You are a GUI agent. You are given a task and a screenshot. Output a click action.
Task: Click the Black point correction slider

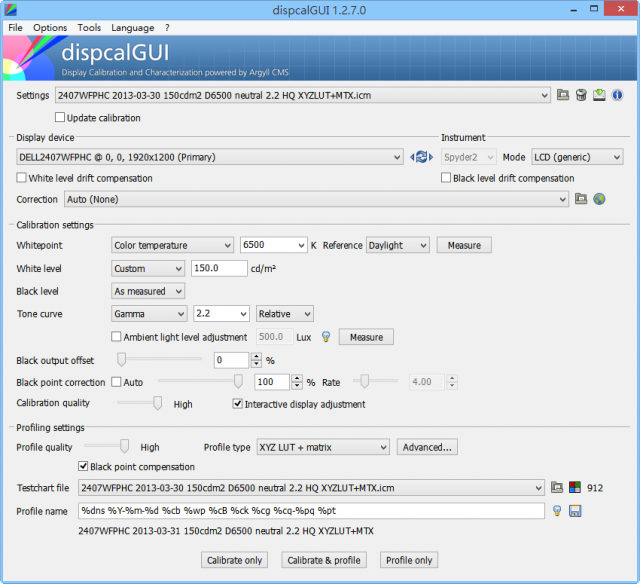(200, 381)
